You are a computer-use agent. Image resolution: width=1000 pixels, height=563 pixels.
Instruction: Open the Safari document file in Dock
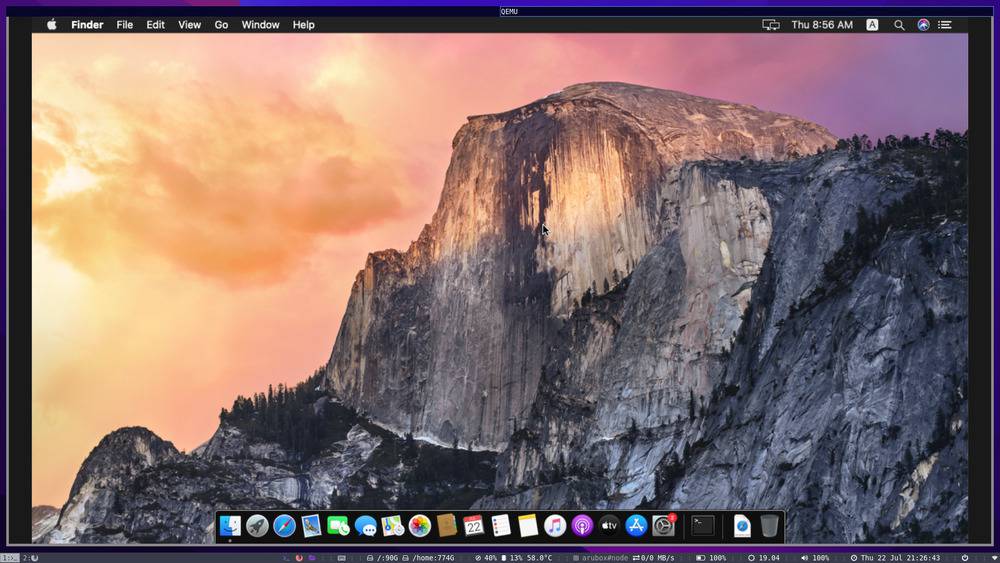pyautogui.click(x=742, y=526)
